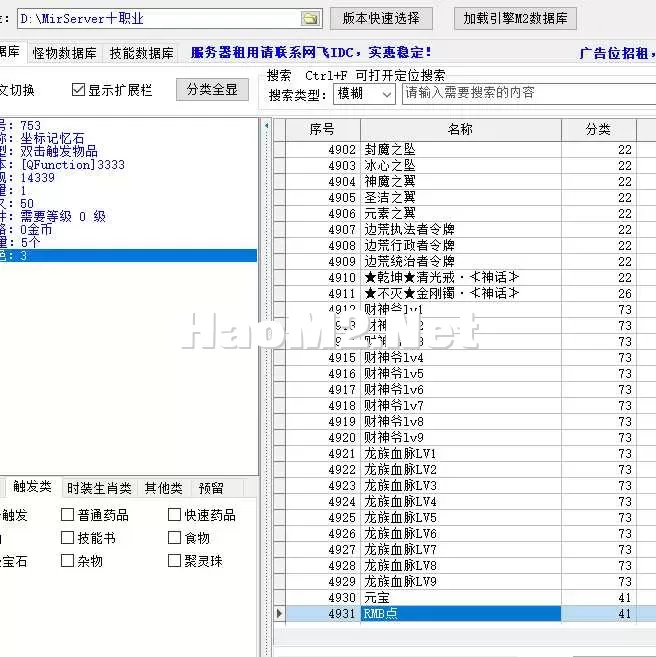Click the folder browse icon beside path field
This screenshot has height=657, width=656.
pyautogui.click(x=310, y=19)
